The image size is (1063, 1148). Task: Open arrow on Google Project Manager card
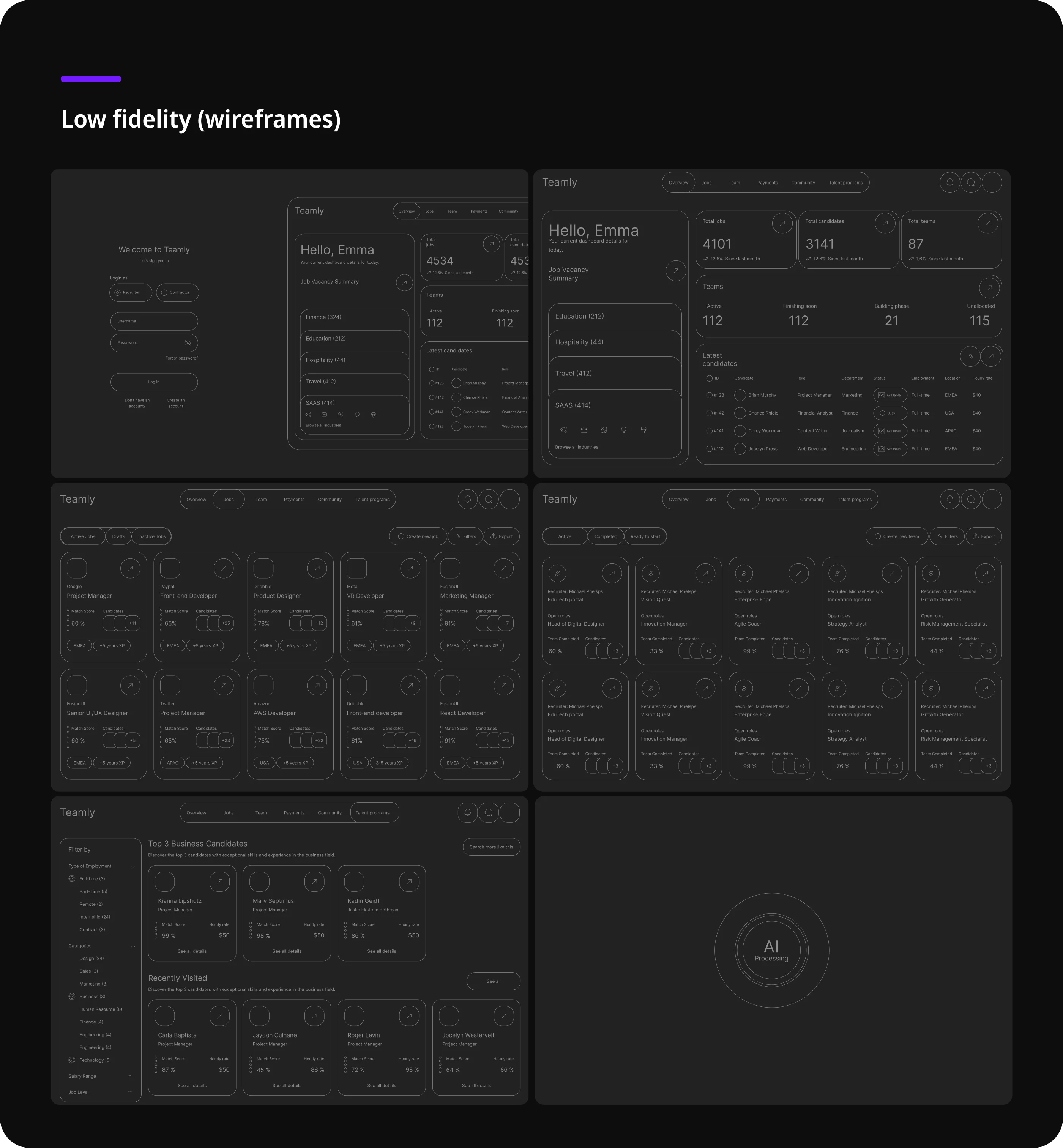coord(131,568)
